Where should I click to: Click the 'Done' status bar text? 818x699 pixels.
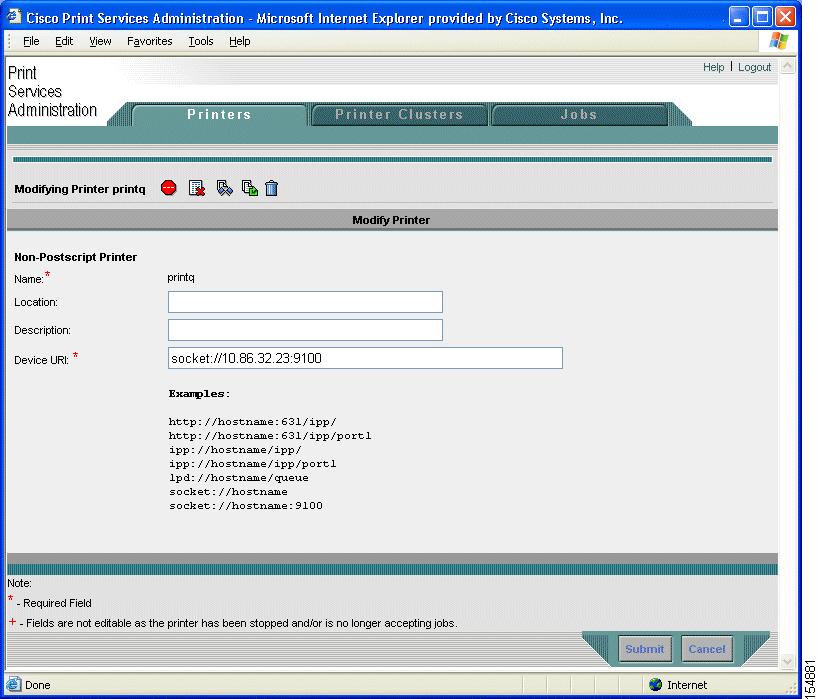click(x=38, y=685)
